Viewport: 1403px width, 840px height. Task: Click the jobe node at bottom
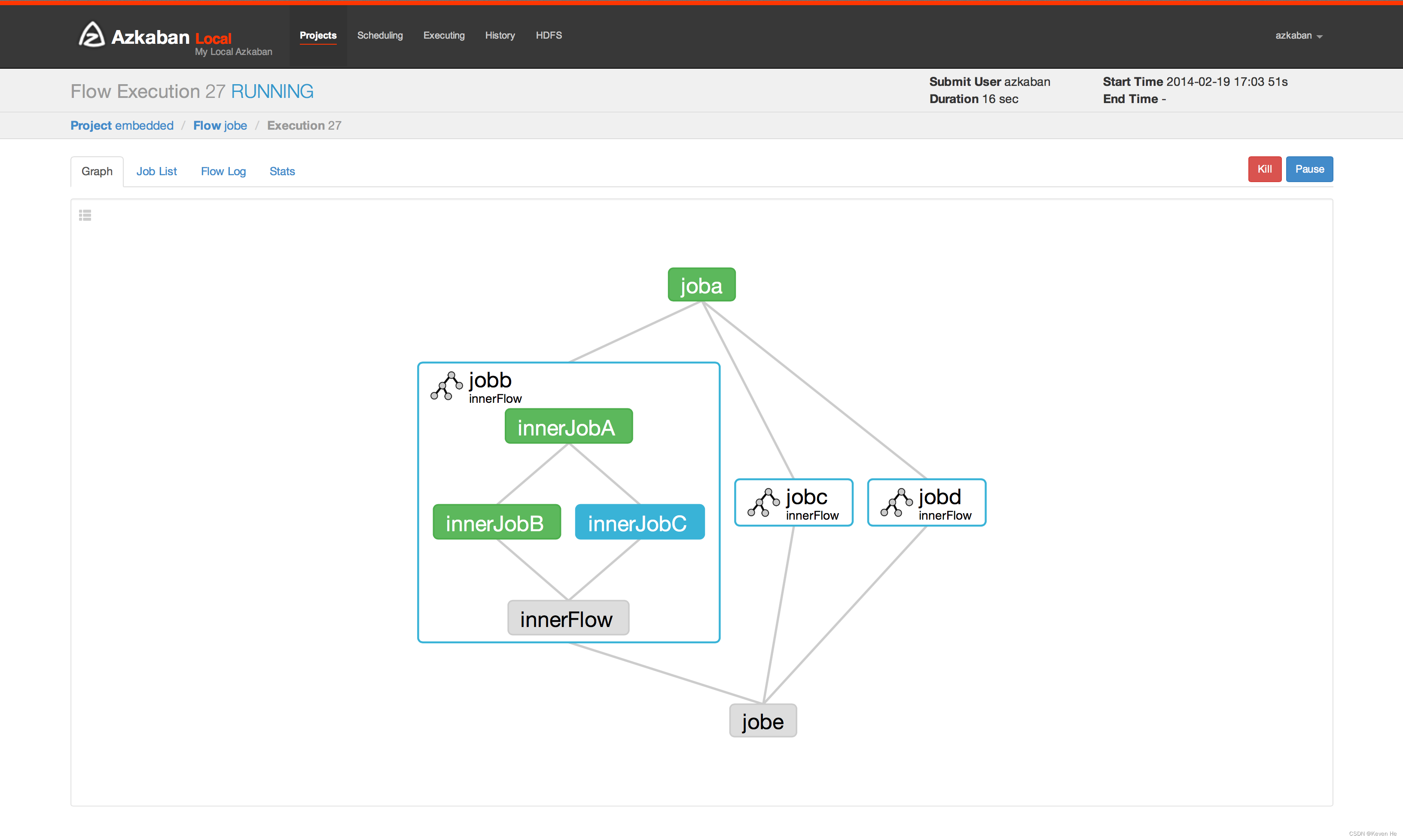(x=763, y=720)
